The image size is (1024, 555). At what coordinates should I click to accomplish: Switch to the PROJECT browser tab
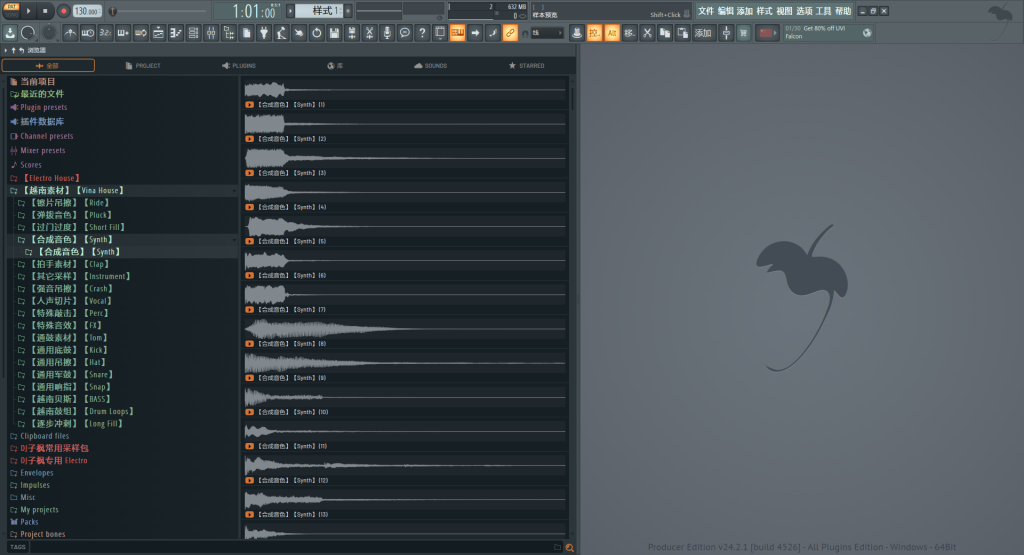[143, 65]
